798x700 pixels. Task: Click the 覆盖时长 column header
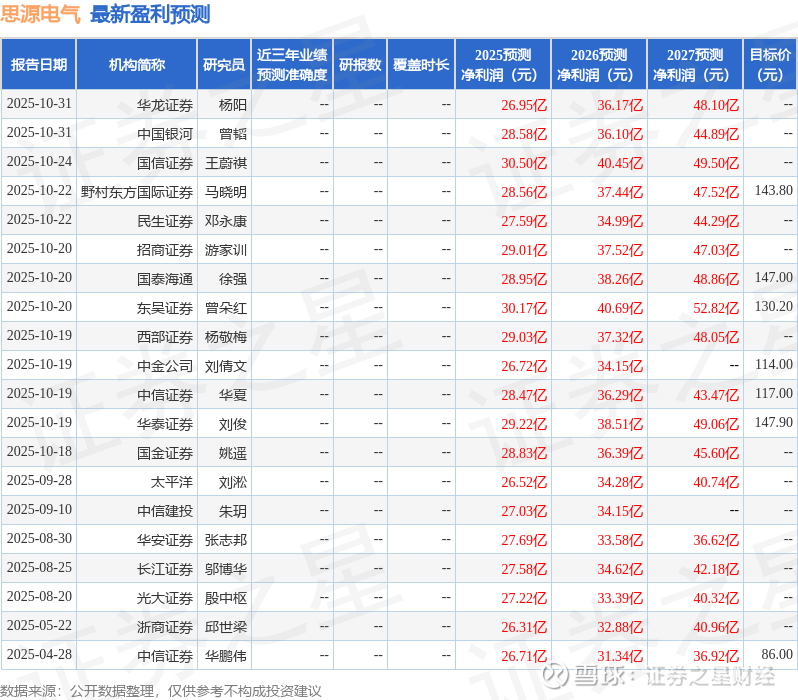pyautogui.click(x=421, y=65)
